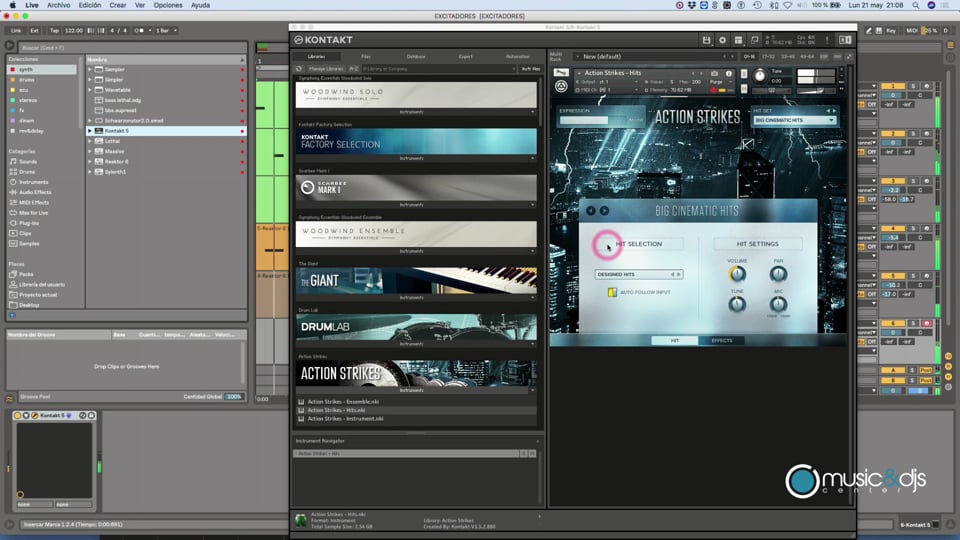The width and height of the screenshot is (960, 540).
Task: Toggle Ableton Key map mode
Action: [x=891, y=30]
